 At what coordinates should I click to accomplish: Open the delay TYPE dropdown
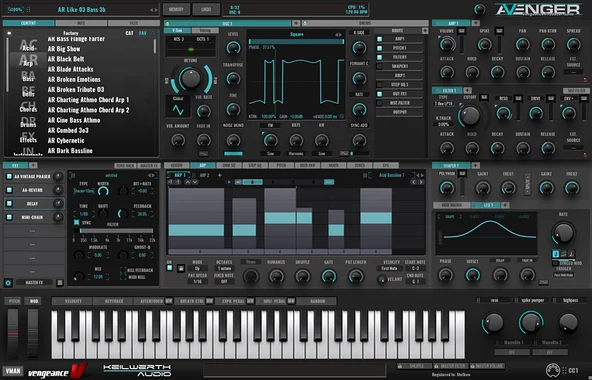[84, 191]
